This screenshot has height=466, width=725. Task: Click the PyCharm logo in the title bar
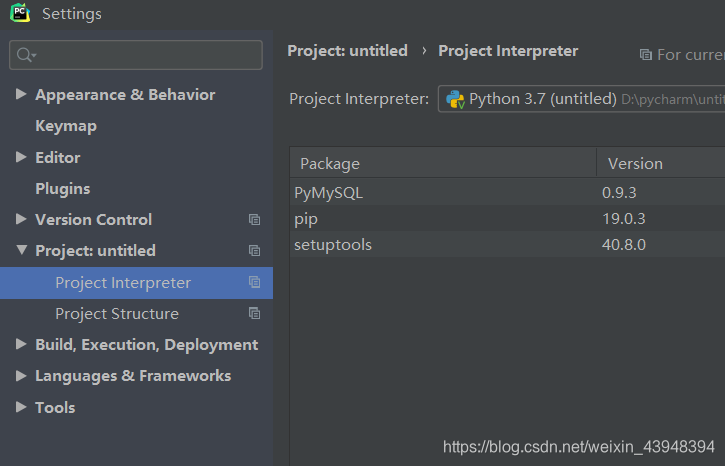(x=20, y=12)
